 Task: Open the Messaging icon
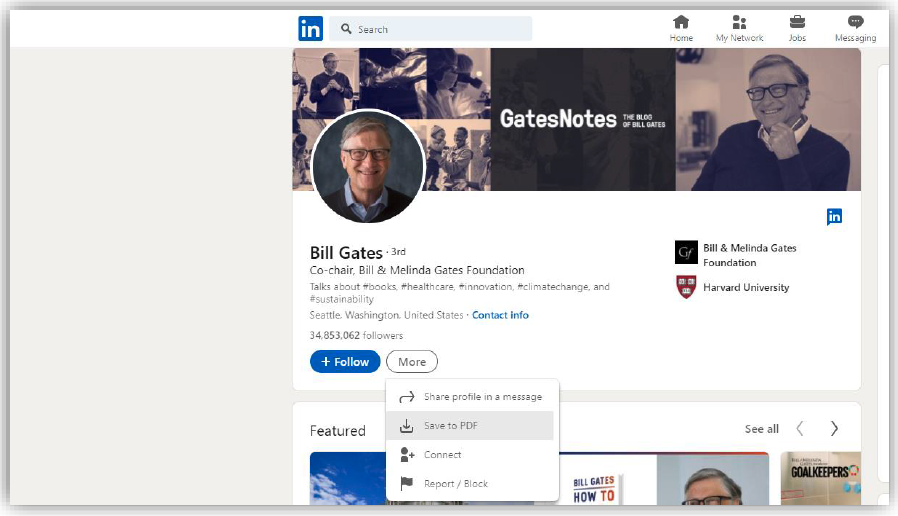(x=855, y=22)
